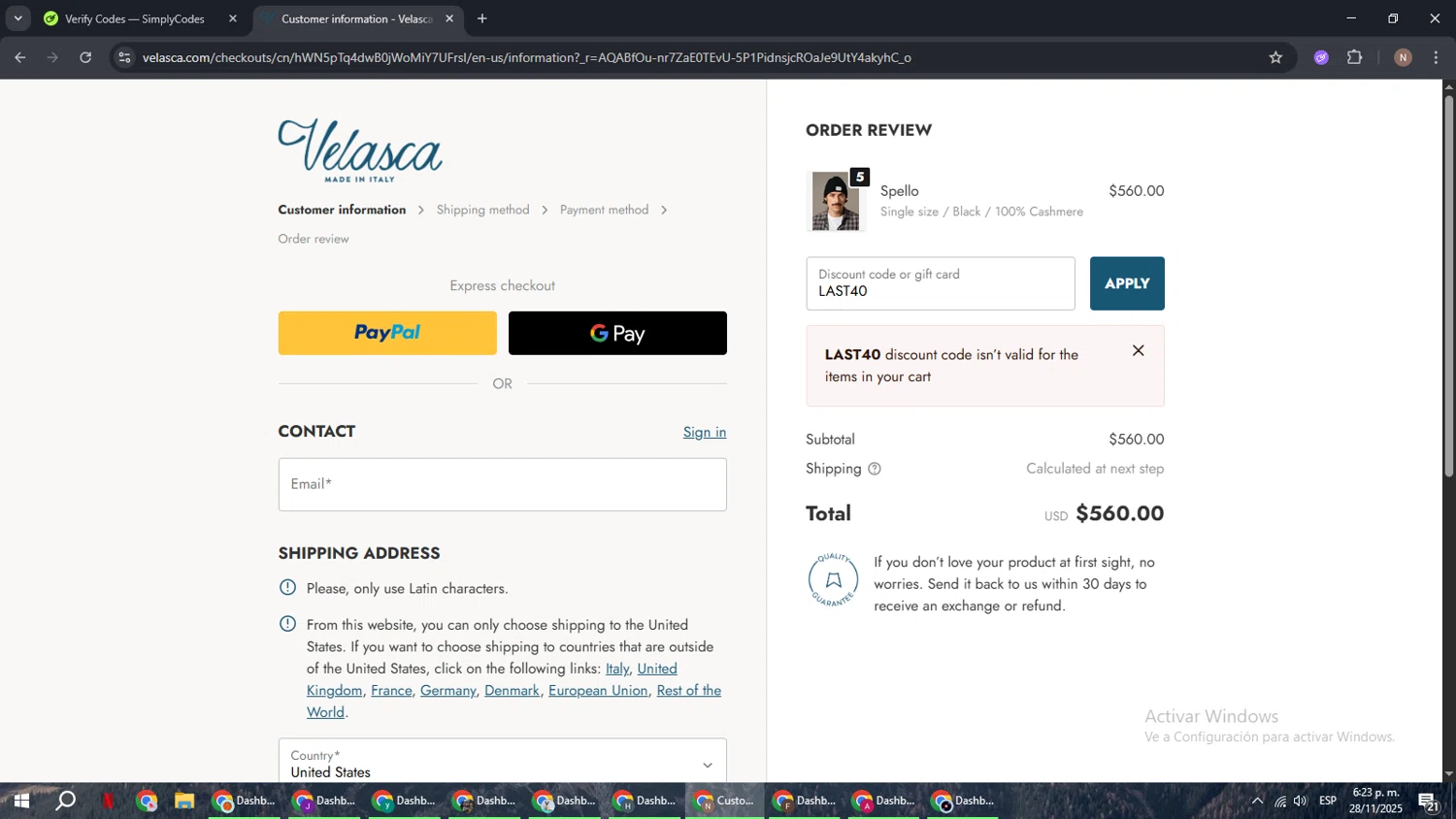Open the tab search dropdown arrow
1456x819 pixels.
point(17,18)
